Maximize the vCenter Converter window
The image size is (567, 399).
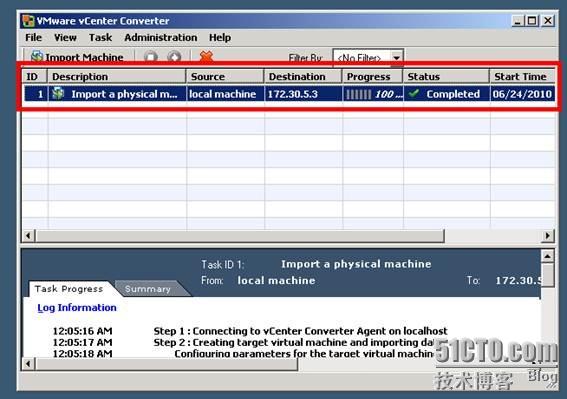(x=532, y=21)
